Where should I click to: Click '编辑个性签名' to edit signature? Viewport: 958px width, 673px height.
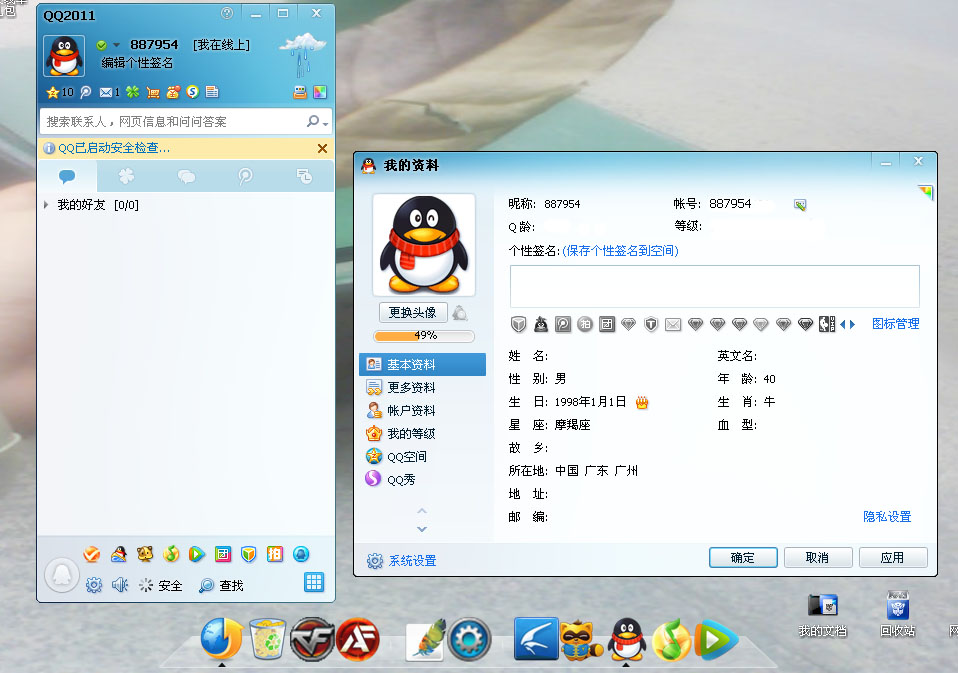(x=137, y=63)
